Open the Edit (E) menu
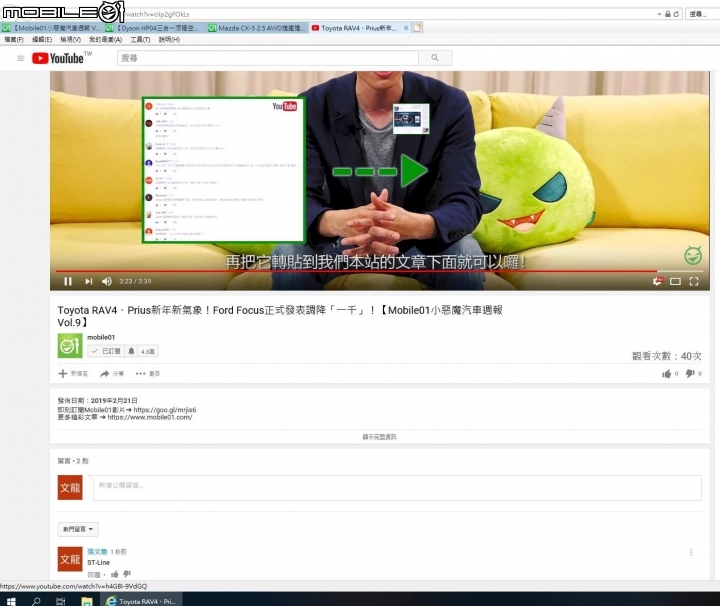 pyautogui.click(x=42, y=39)
